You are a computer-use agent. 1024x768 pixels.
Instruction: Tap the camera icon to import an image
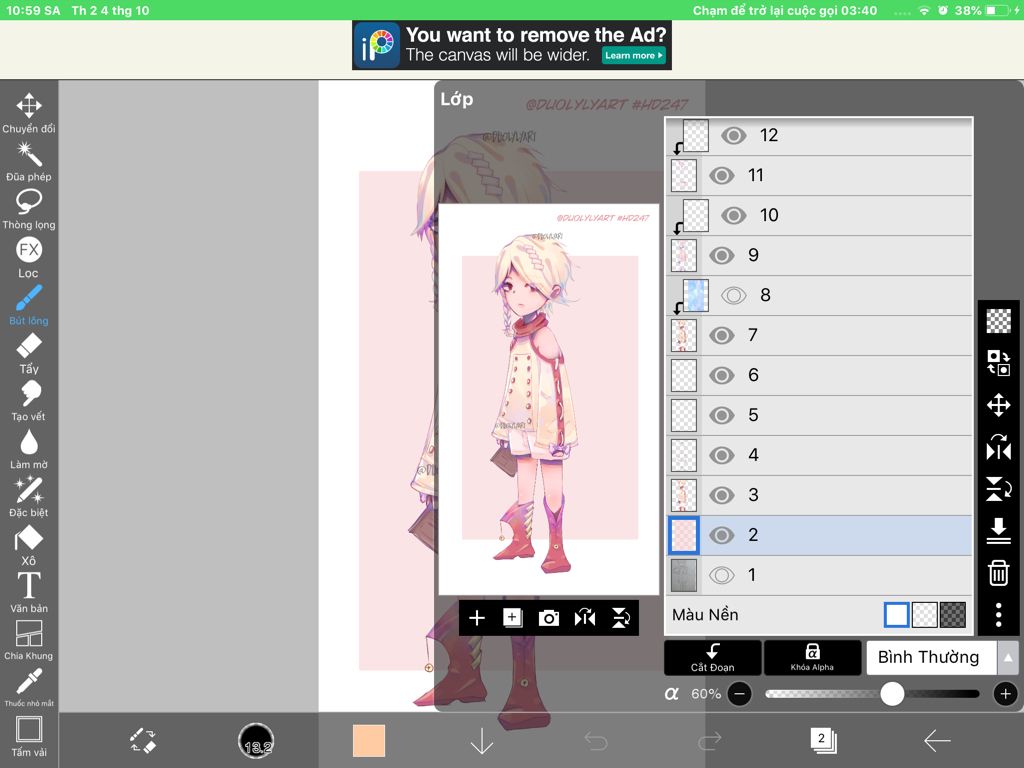[549, 618]
